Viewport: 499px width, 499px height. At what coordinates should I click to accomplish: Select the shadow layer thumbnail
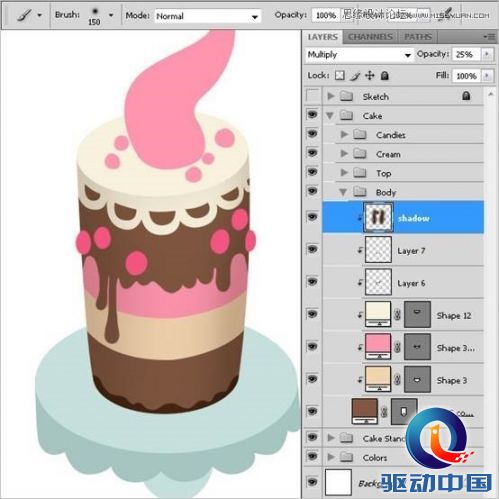[x=378, y=217]
